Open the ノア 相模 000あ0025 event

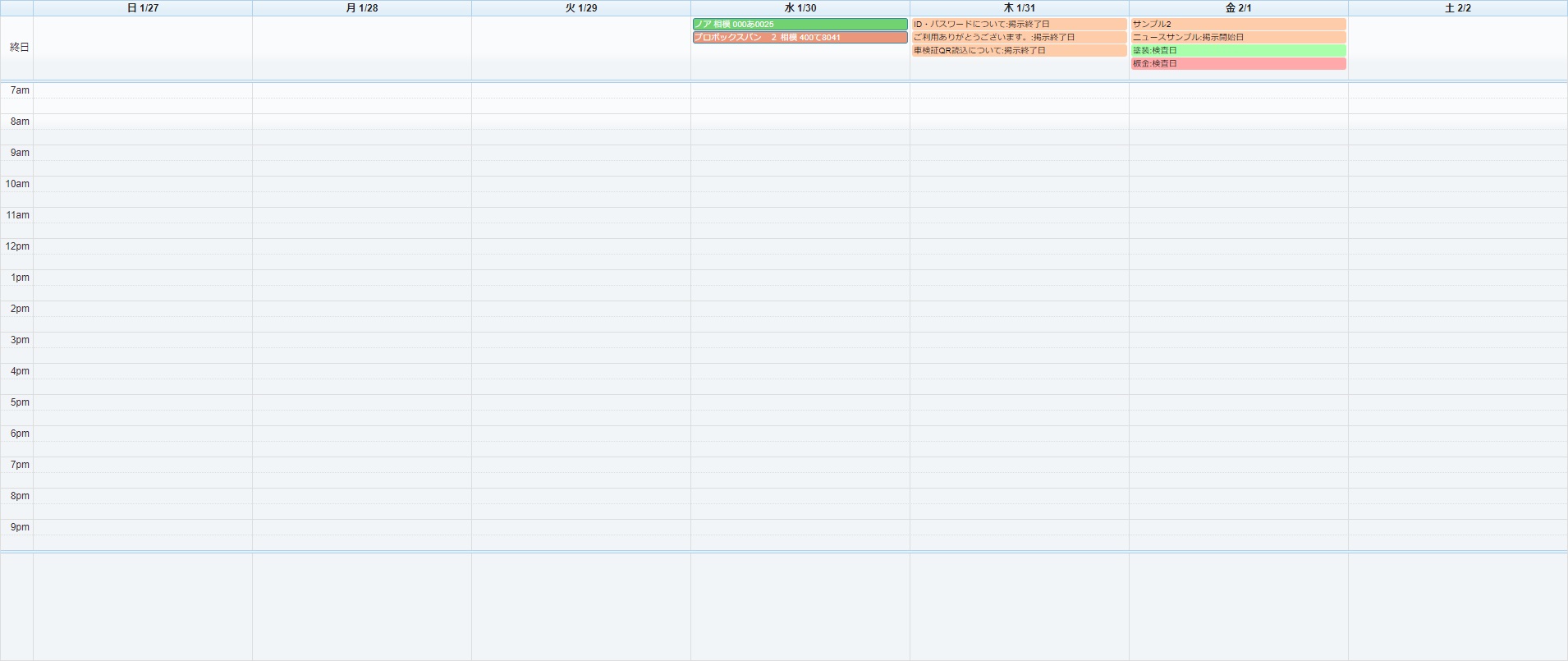(800, 25)
